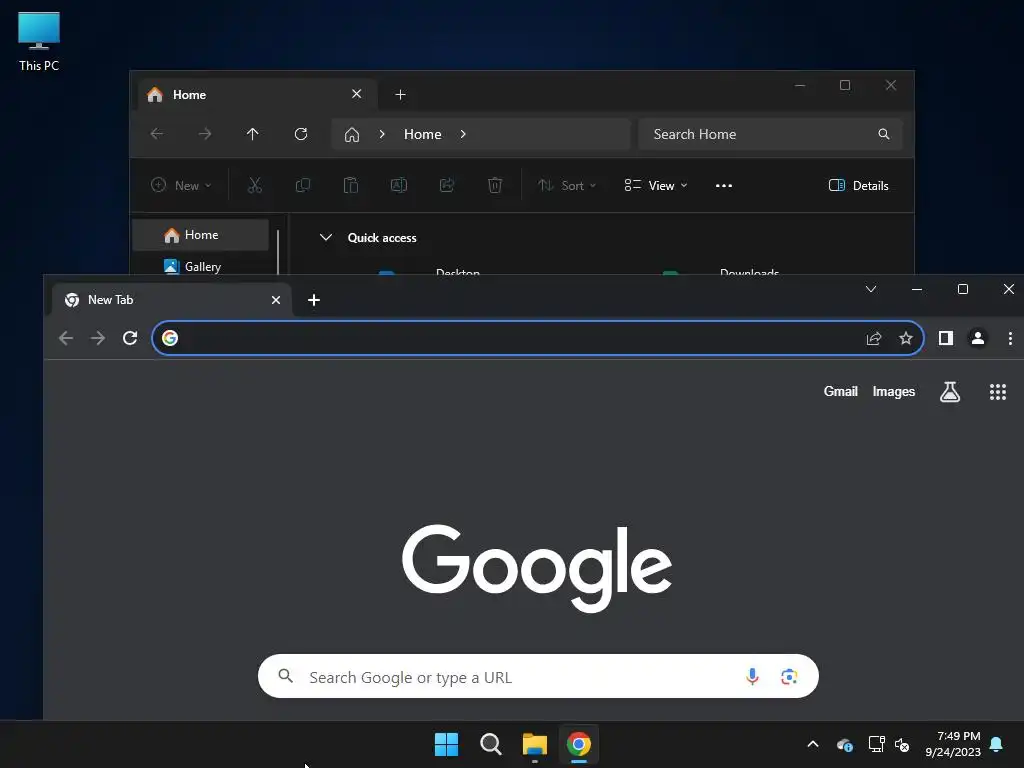Click network icon in system tray
Viewport: 1024px width, 768px height.
point(876,744)
